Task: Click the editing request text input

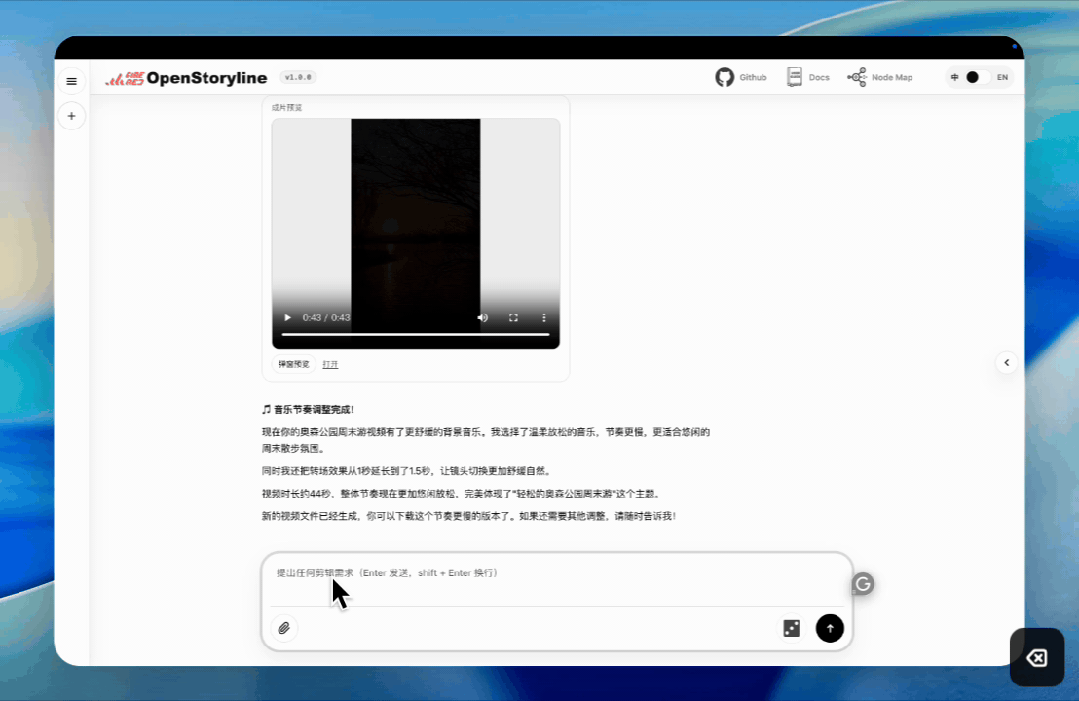Action: coord(556,578)
